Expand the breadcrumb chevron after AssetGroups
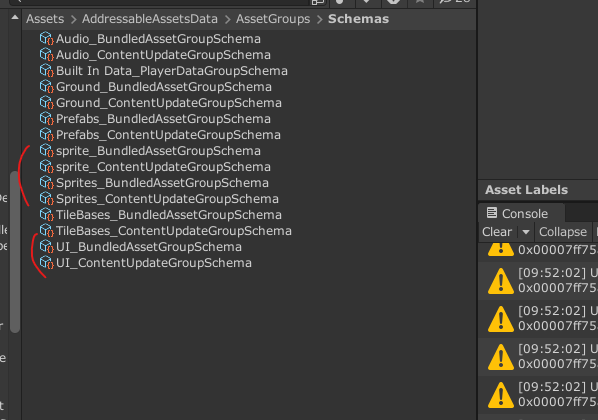This screenshot has height=420, width=598. click(320, 19)
